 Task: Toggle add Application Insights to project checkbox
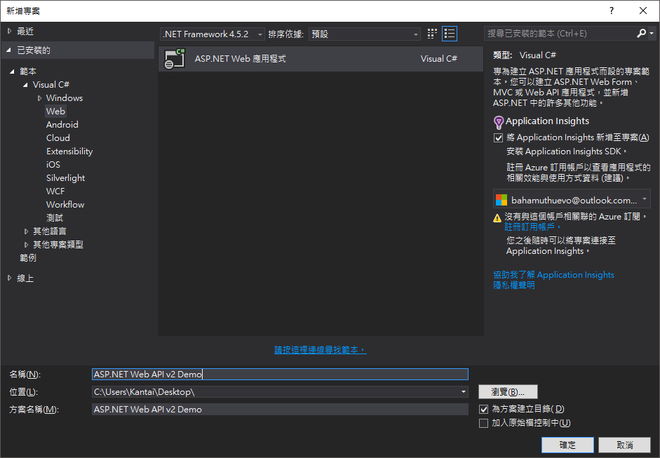tap(498, 138)
